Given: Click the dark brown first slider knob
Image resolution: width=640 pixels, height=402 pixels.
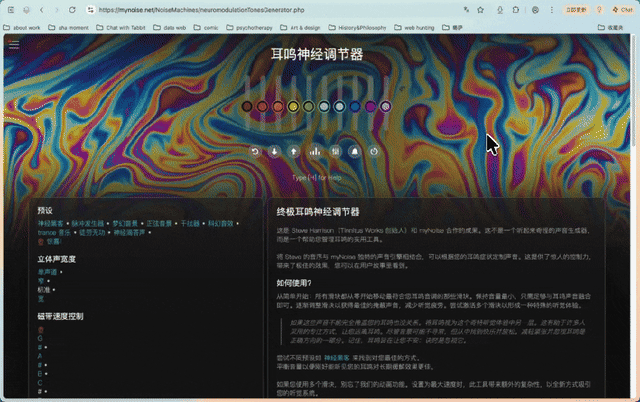Looking at the screenshot, I should 247,107.
